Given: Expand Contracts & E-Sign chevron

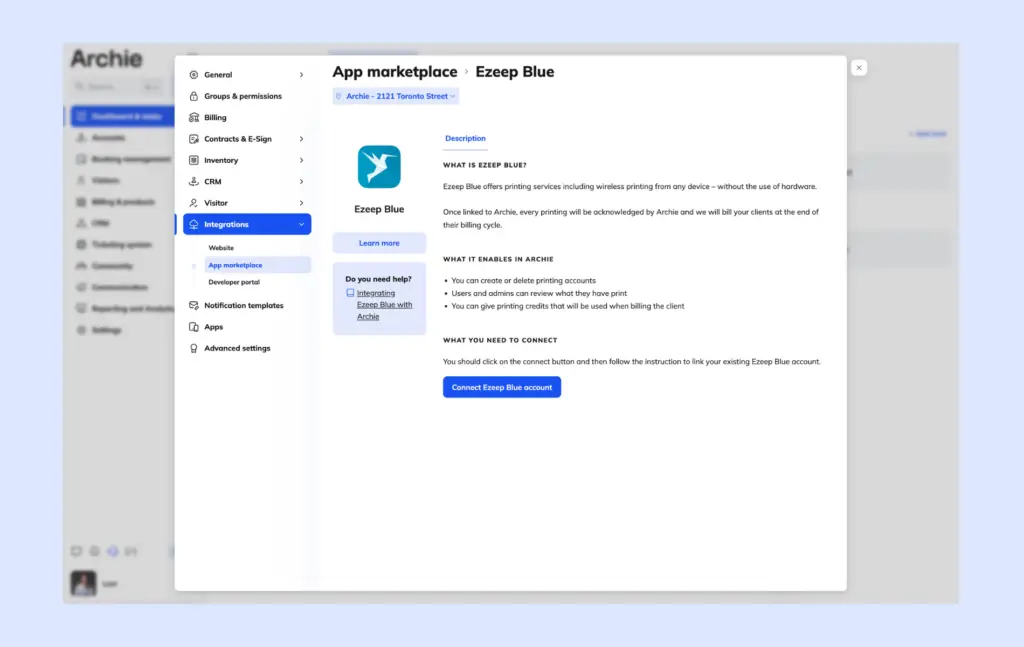Looking at the screenshot, I should click(x=301, y=139).
